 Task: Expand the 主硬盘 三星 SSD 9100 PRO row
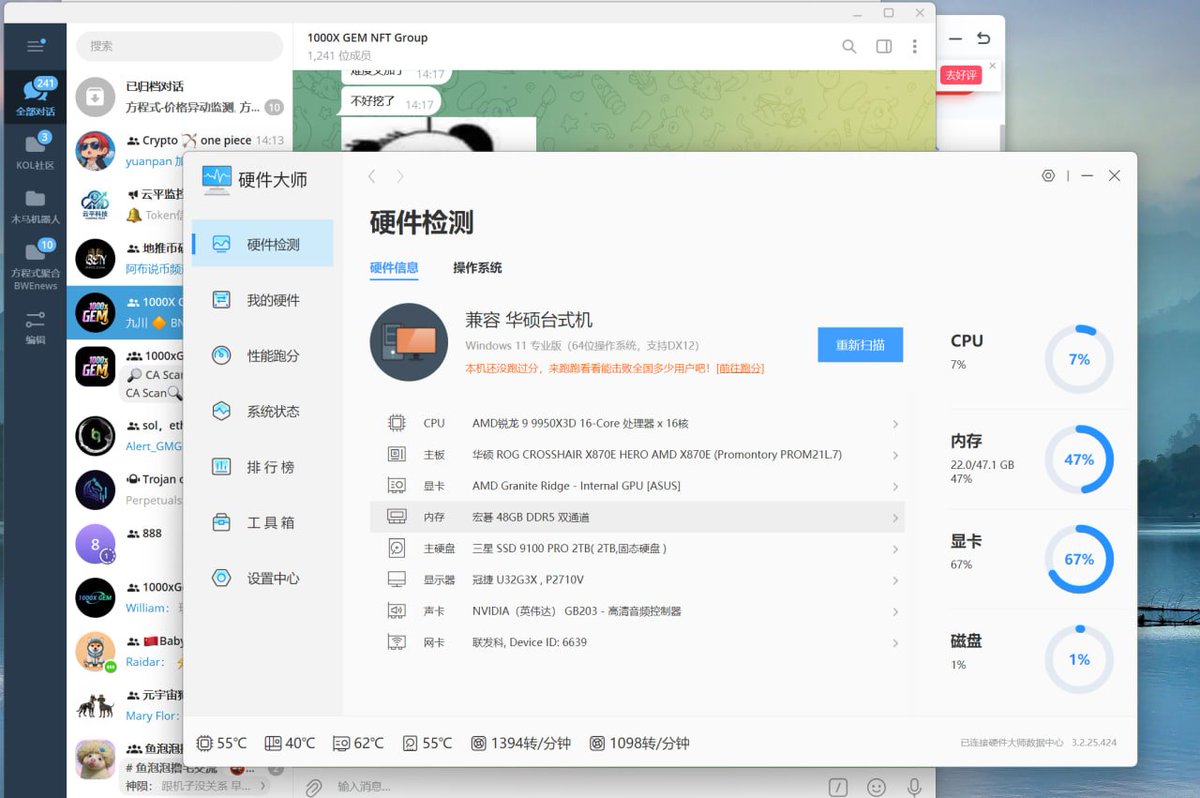637,548
